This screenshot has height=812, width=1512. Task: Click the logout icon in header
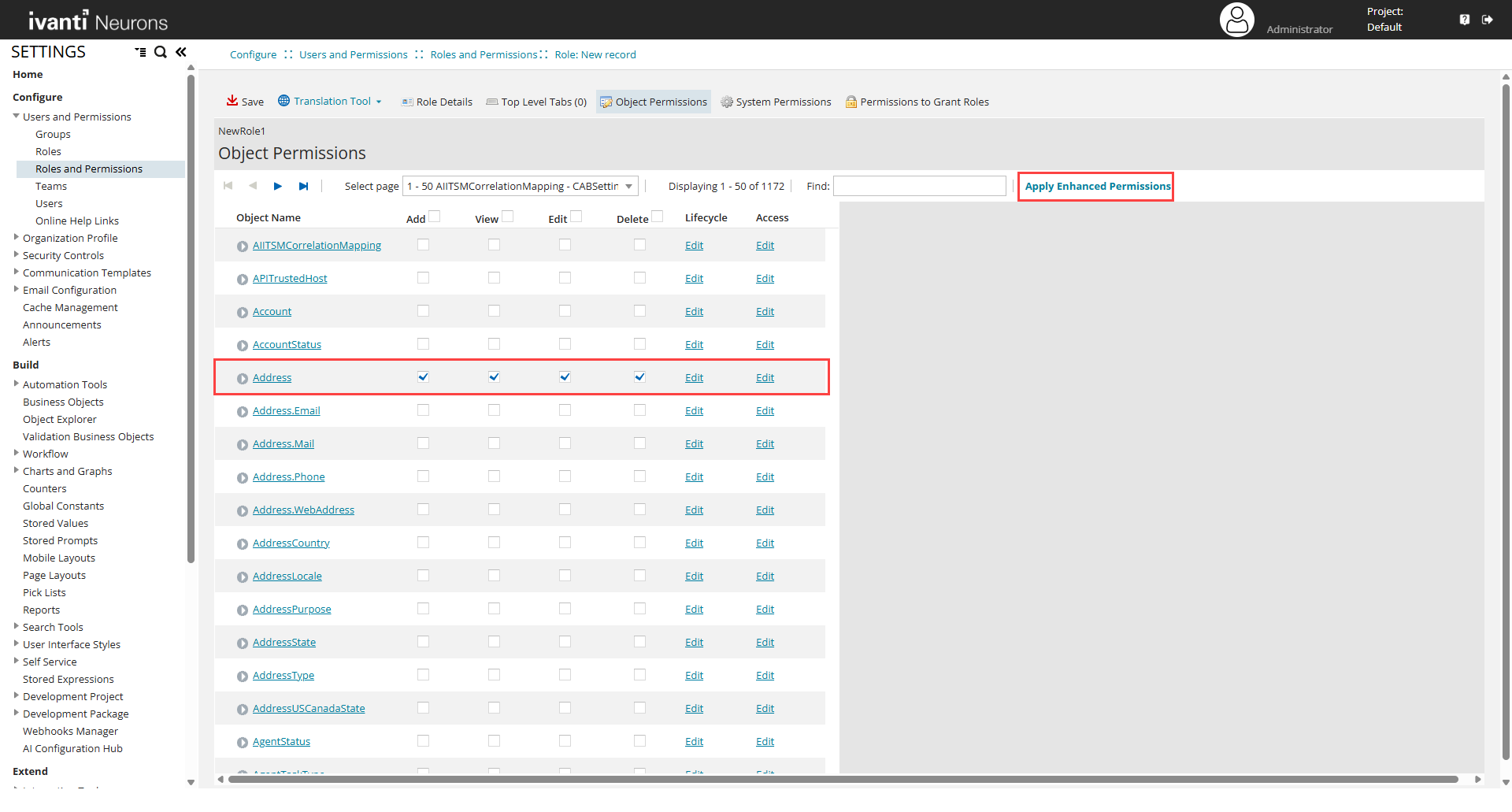tap(1487, 20)
